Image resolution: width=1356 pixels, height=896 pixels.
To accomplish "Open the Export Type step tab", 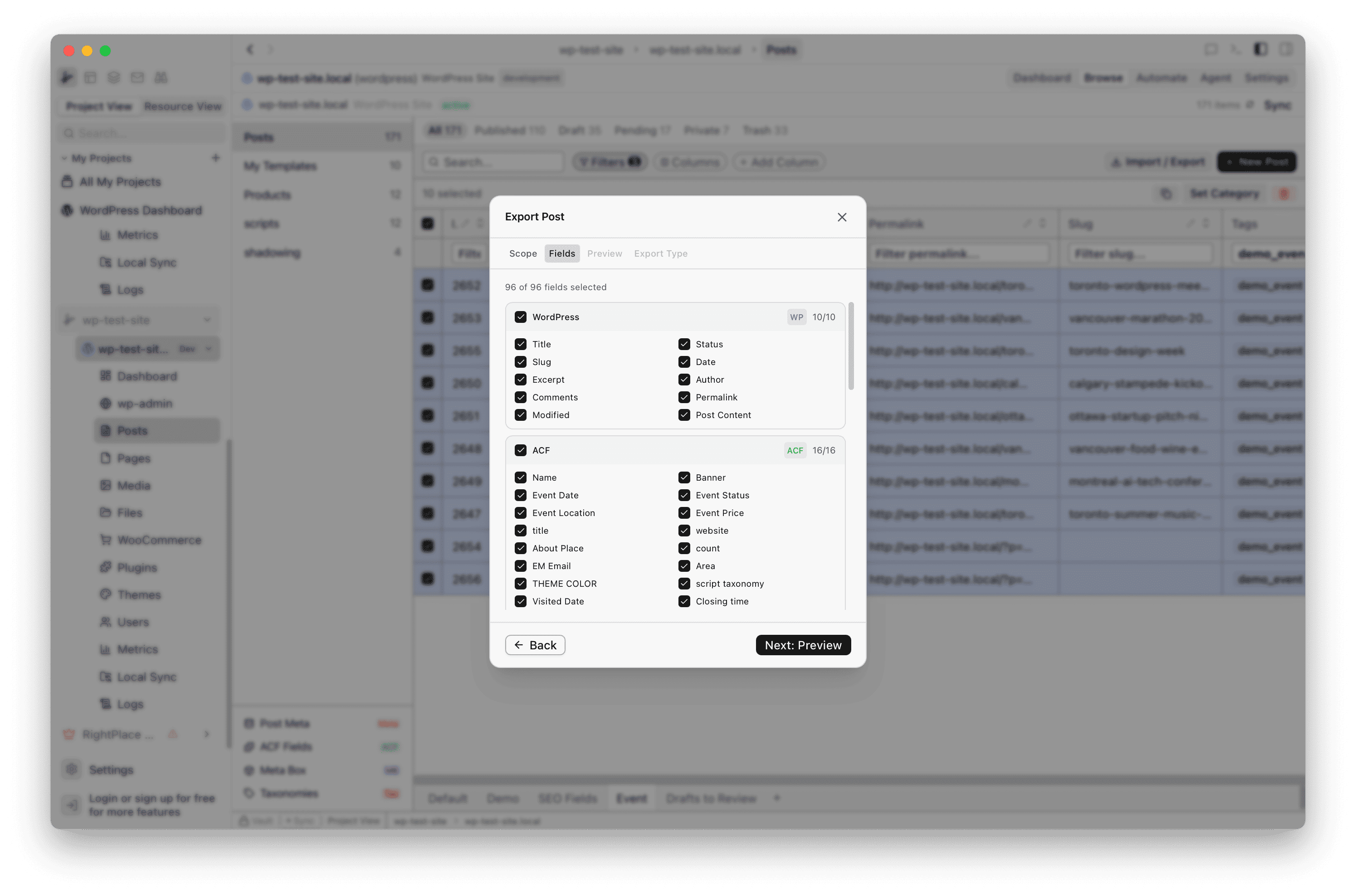I will tap(661, 253).
